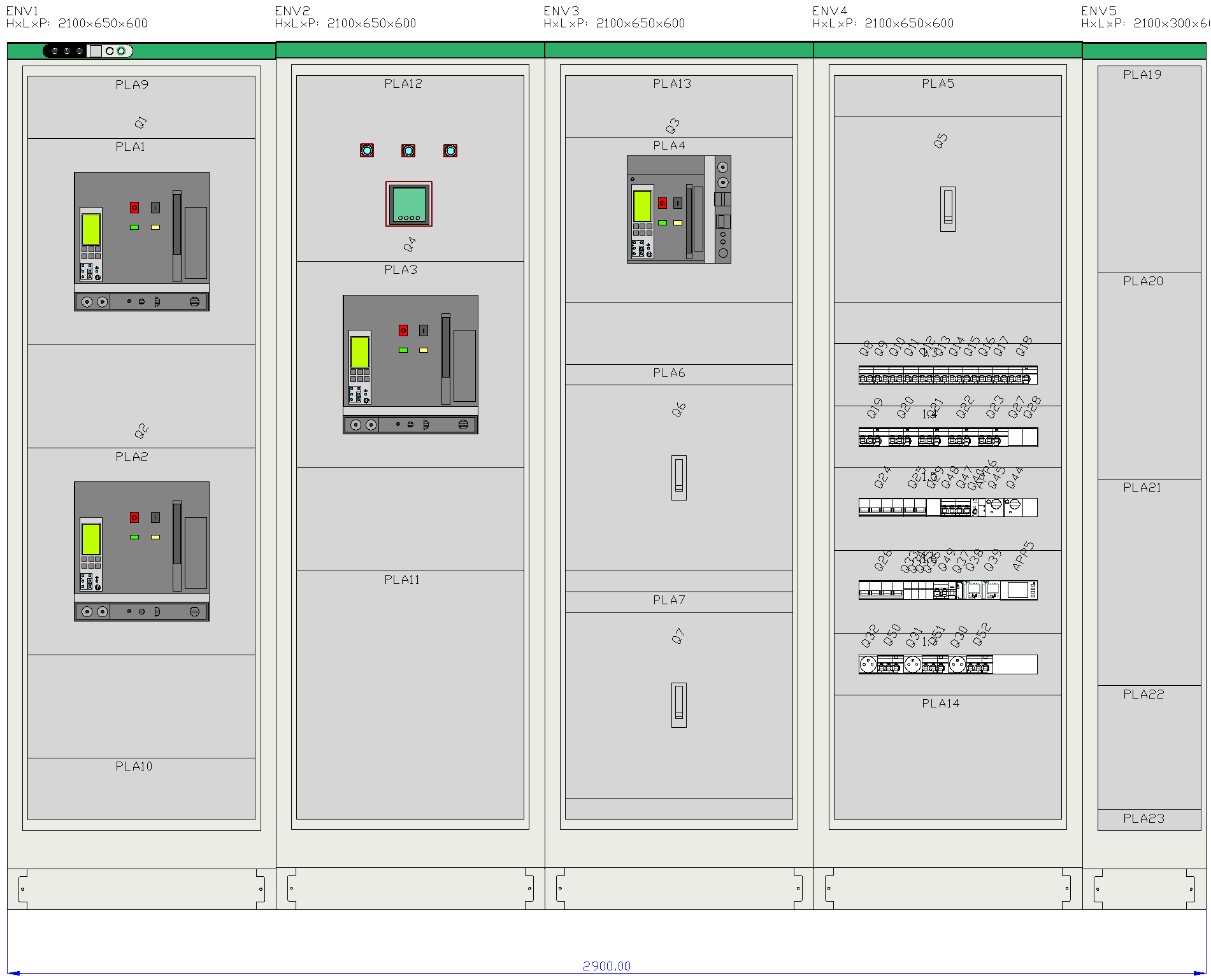Select the leftmost socket outlet under Q32
The width and height of the screenshot is (1211, 980).
(868, 665)
